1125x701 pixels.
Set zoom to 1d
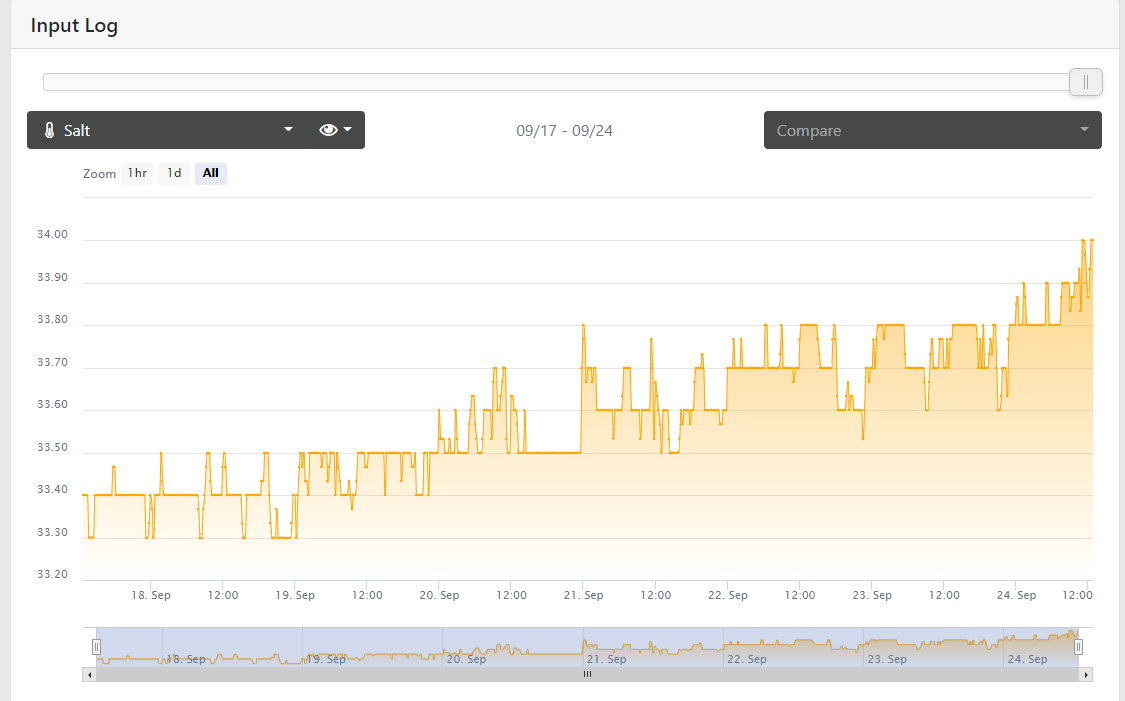tap(174, 174)
